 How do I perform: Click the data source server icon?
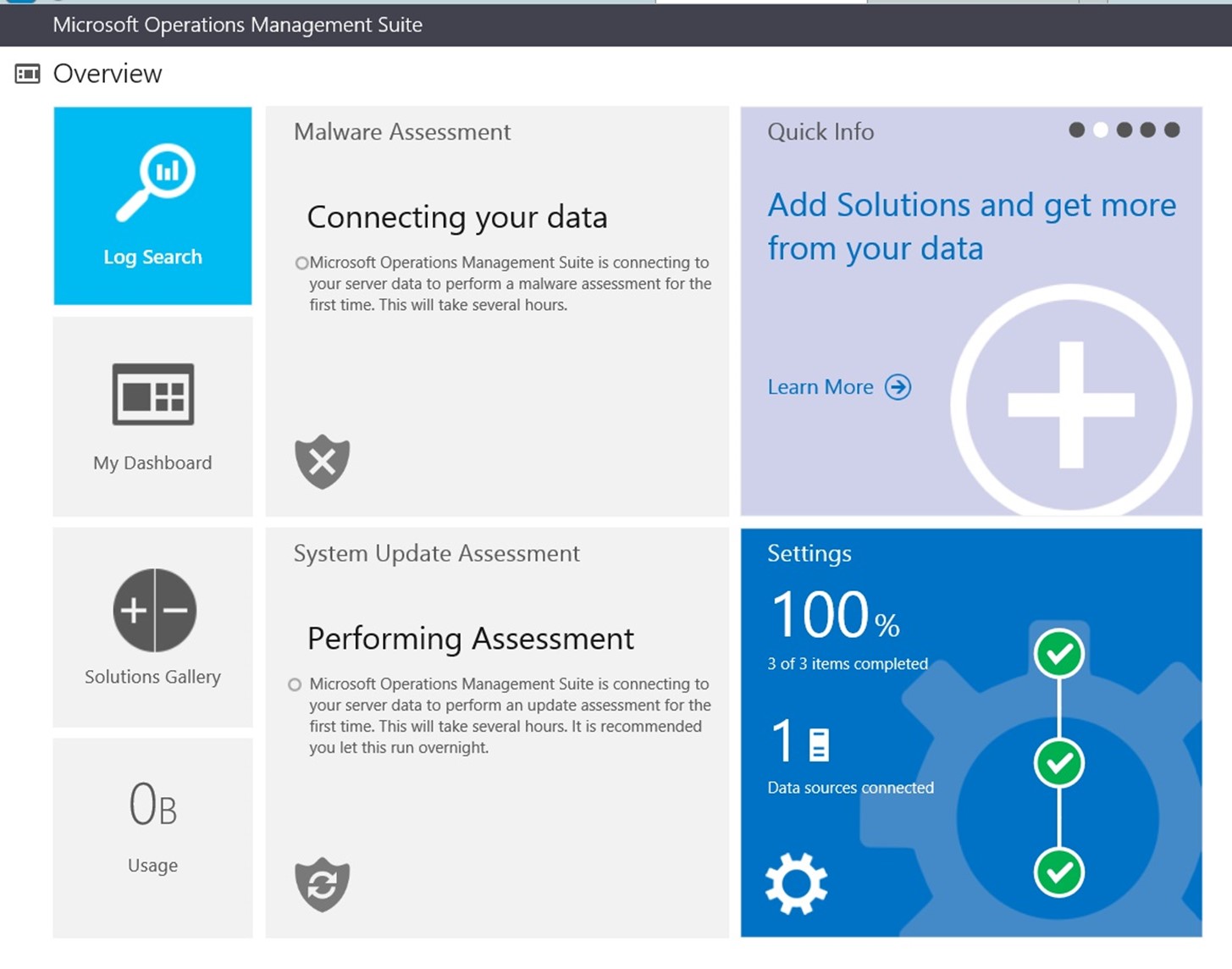coord(819,744)
